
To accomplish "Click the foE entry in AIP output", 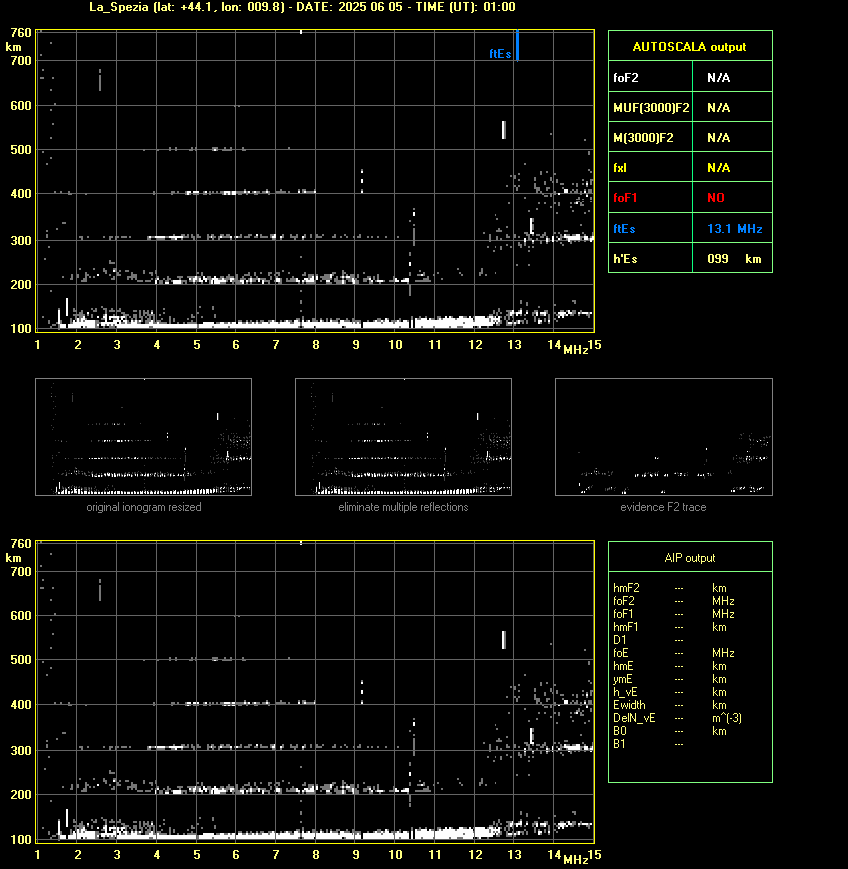I will click(x=621, y=653).
